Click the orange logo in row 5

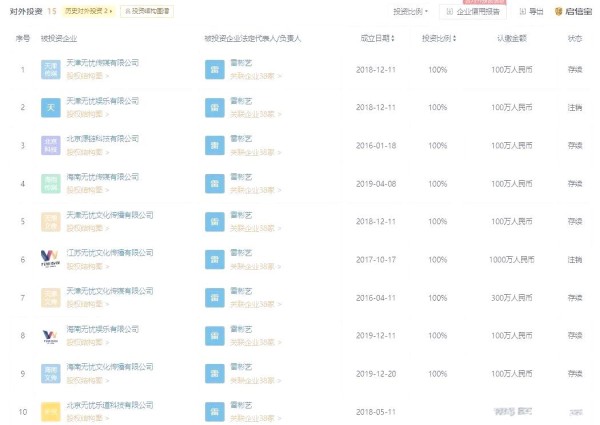point(51,221)
